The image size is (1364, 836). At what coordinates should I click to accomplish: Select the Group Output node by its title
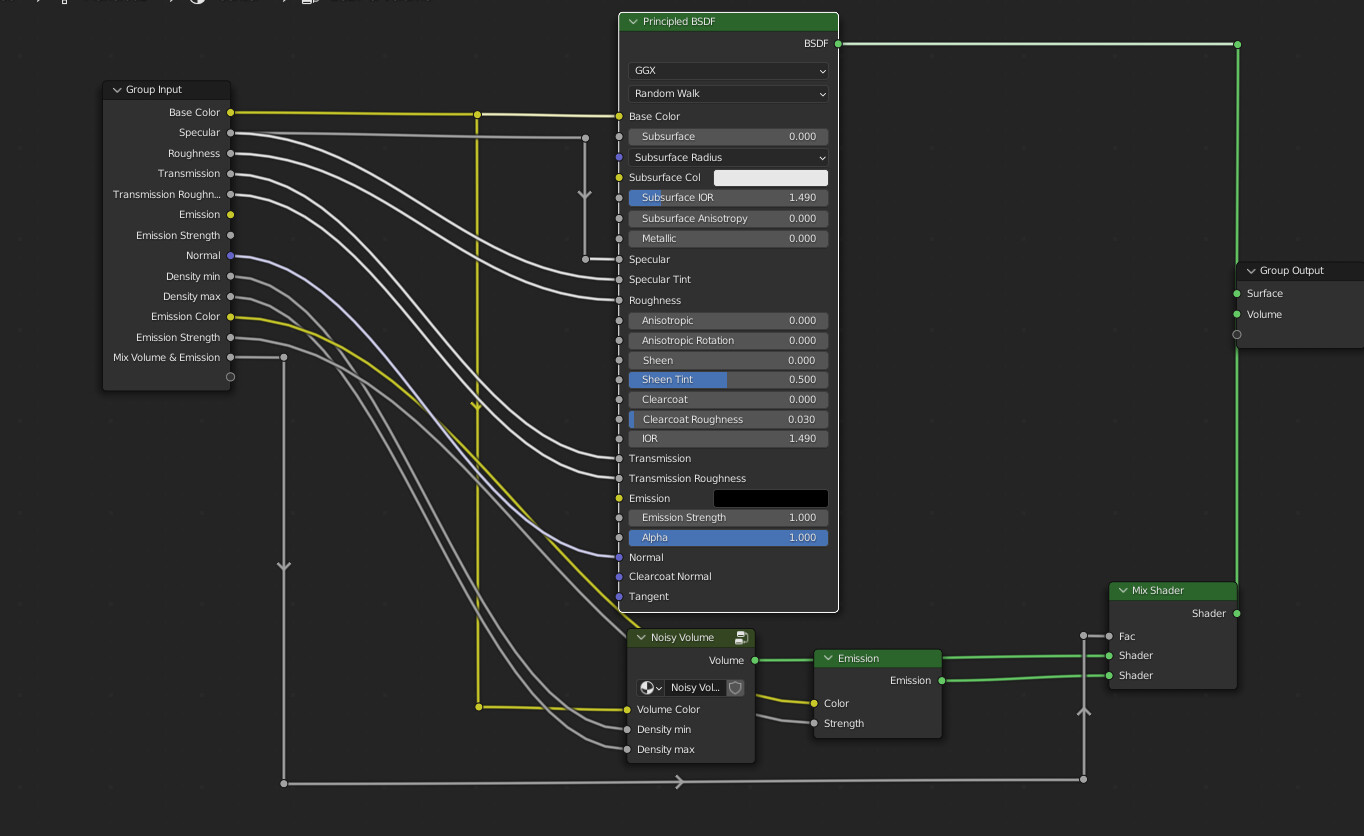point(1292,271)
